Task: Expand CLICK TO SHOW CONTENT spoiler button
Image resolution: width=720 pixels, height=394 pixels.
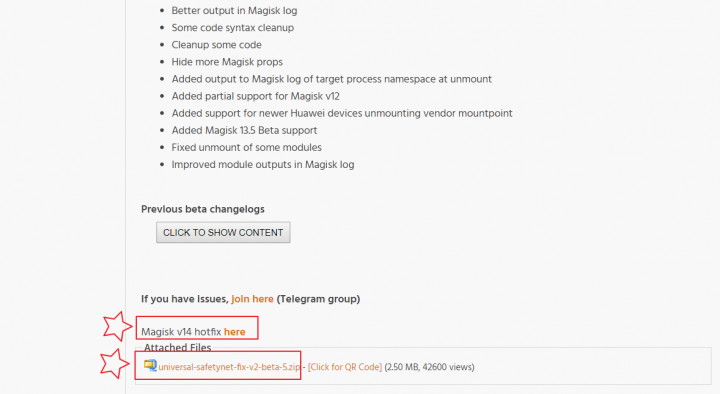Action: 223,232
